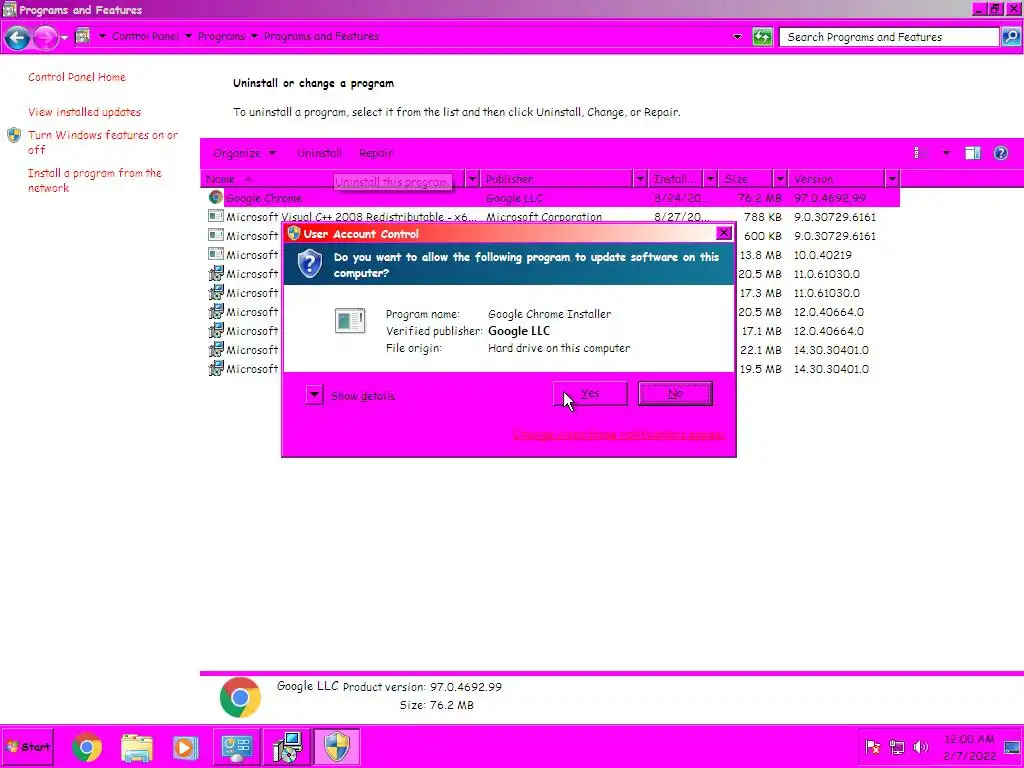The width and height of the screenshot is (1024, 768).
Task: Click version 10.0.40219 cell
Action: pyautogui.click(x=822, y=255)
